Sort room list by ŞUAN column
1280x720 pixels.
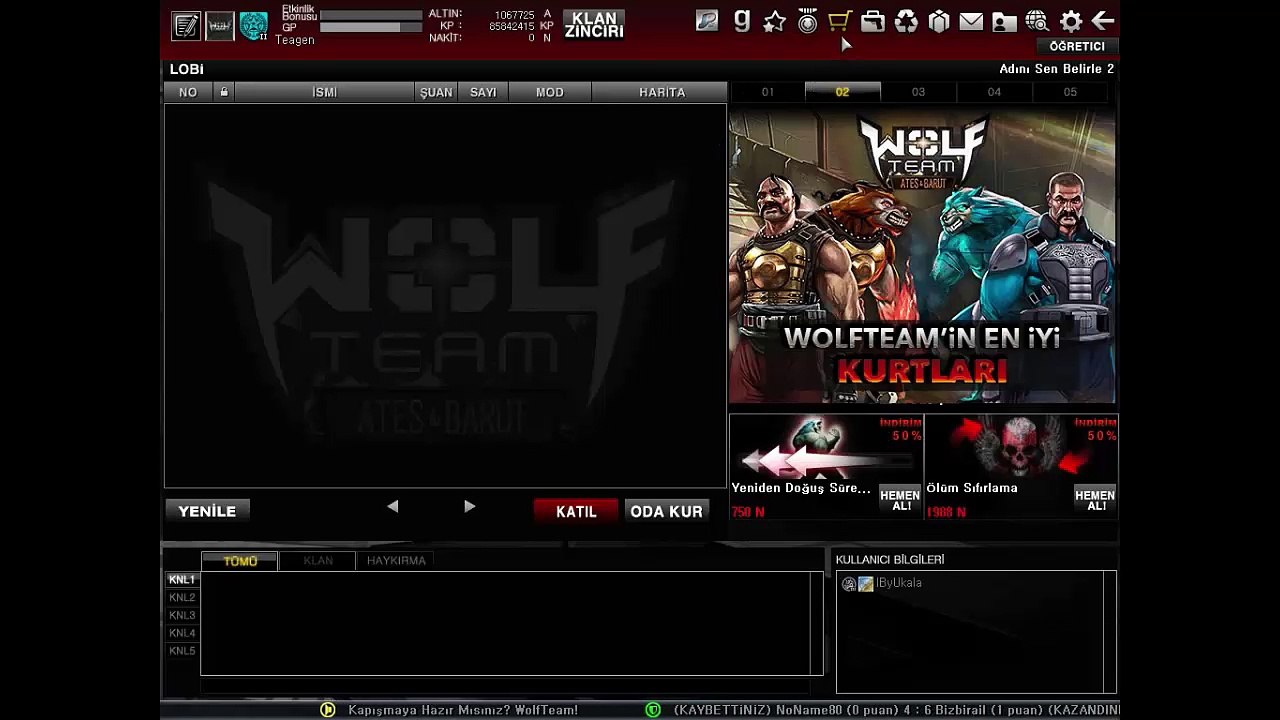coord(436,92)
